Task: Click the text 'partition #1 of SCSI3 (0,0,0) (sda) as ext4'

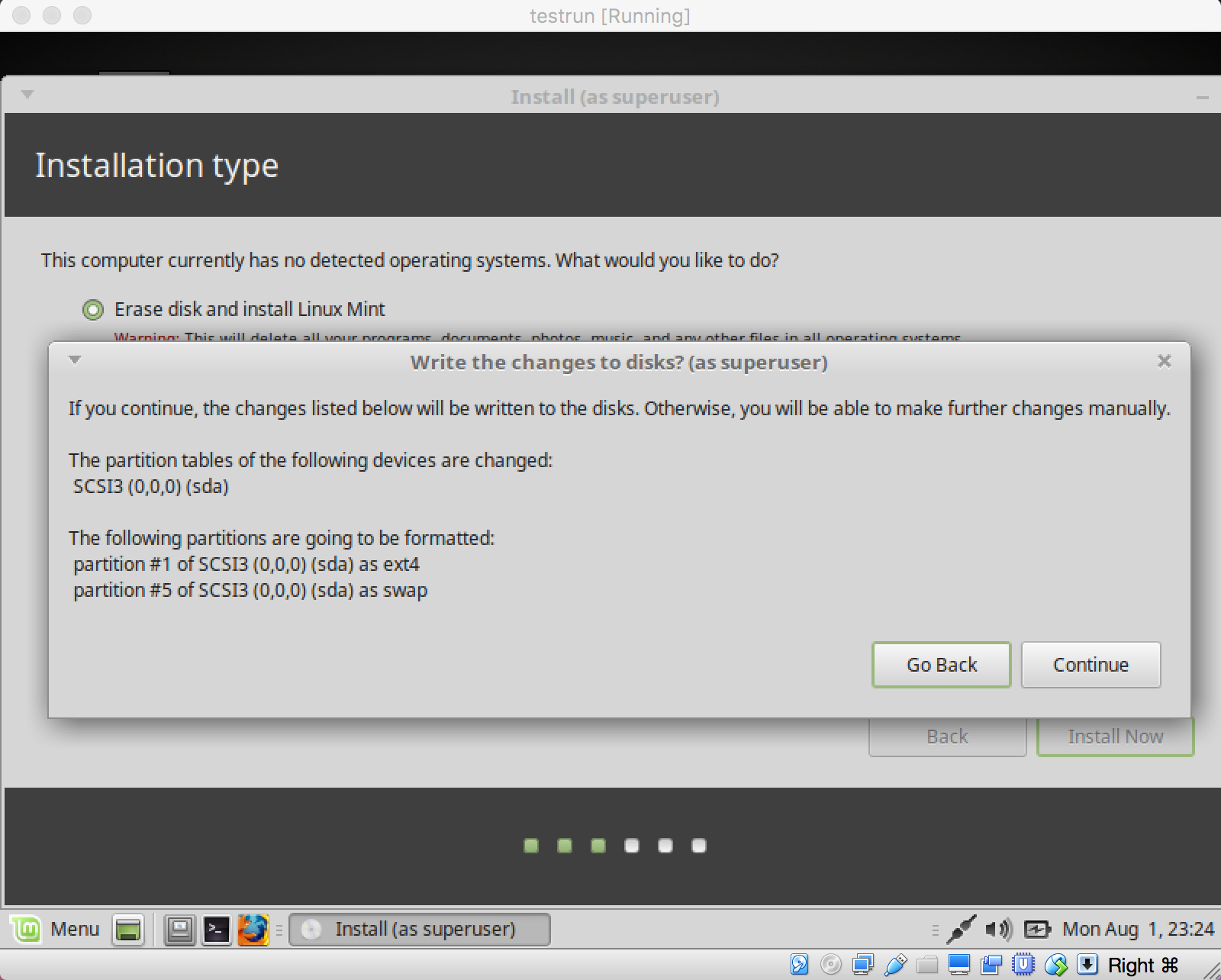Action: point(246,565)
